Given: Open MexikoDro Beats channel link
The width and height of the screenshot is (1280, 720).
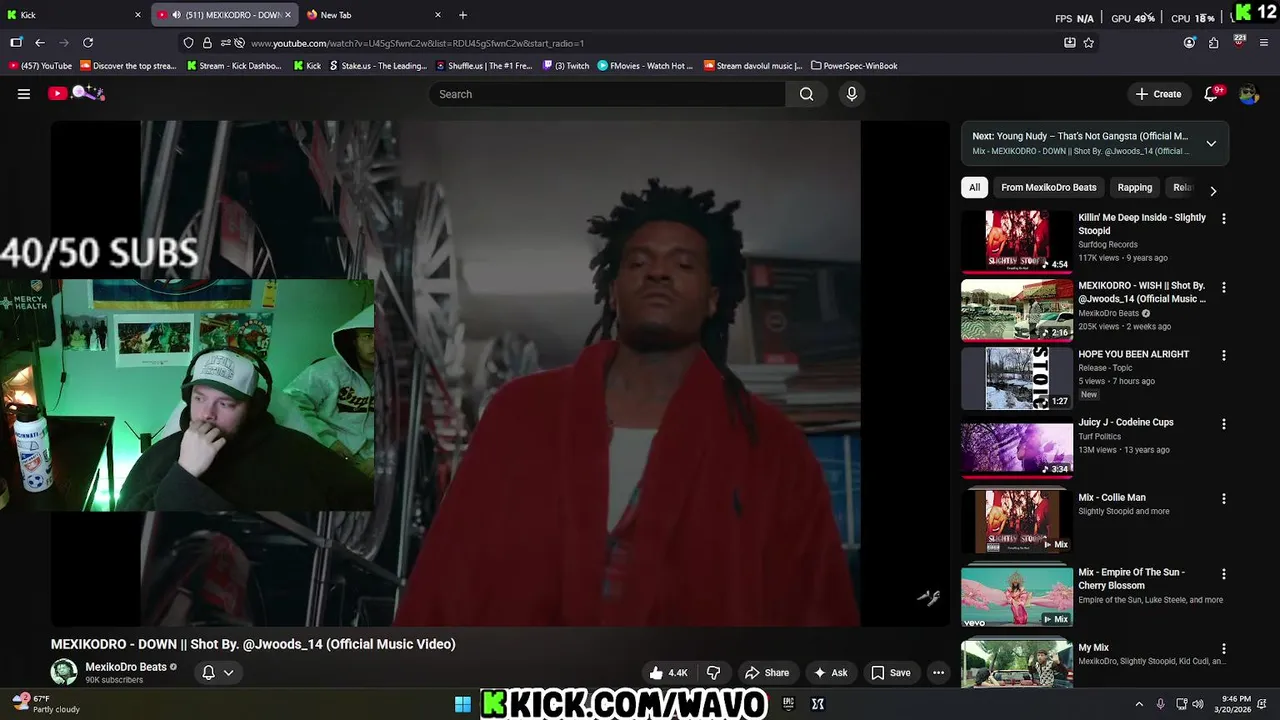Looking at the screenshot, I should [126, 667].
